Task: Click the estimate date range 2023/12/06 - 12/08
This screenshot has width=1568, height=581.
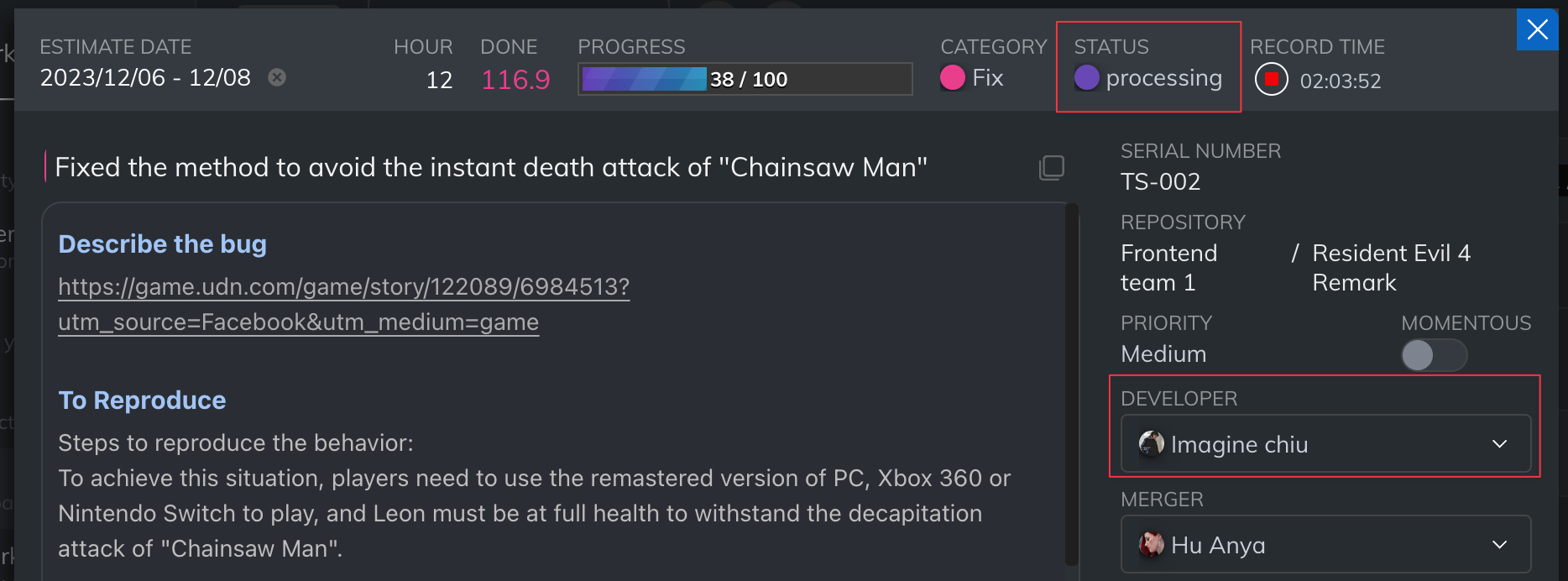Action: pyautogui.click(x=145, y=78)
